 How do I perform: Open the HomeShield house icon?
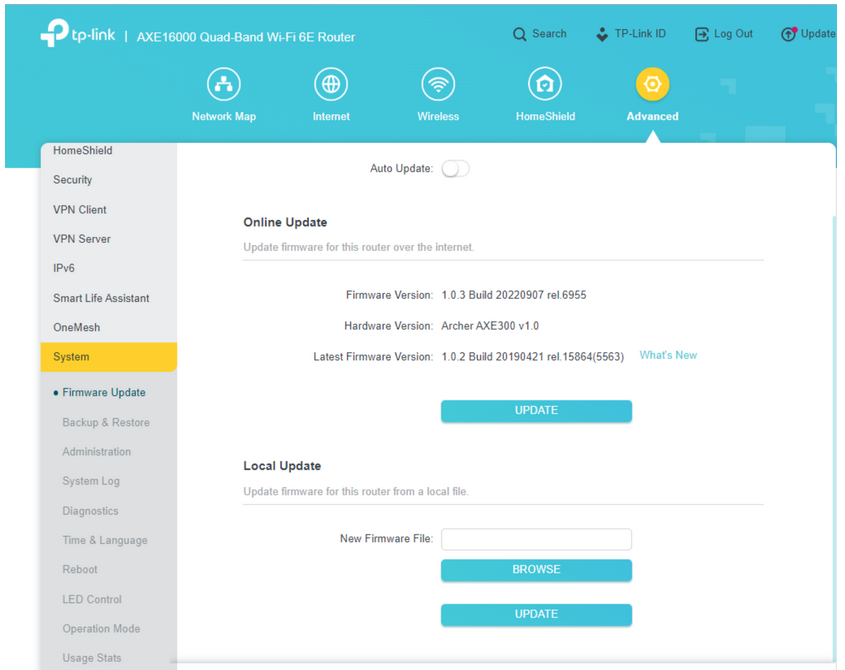pos(545,84)
